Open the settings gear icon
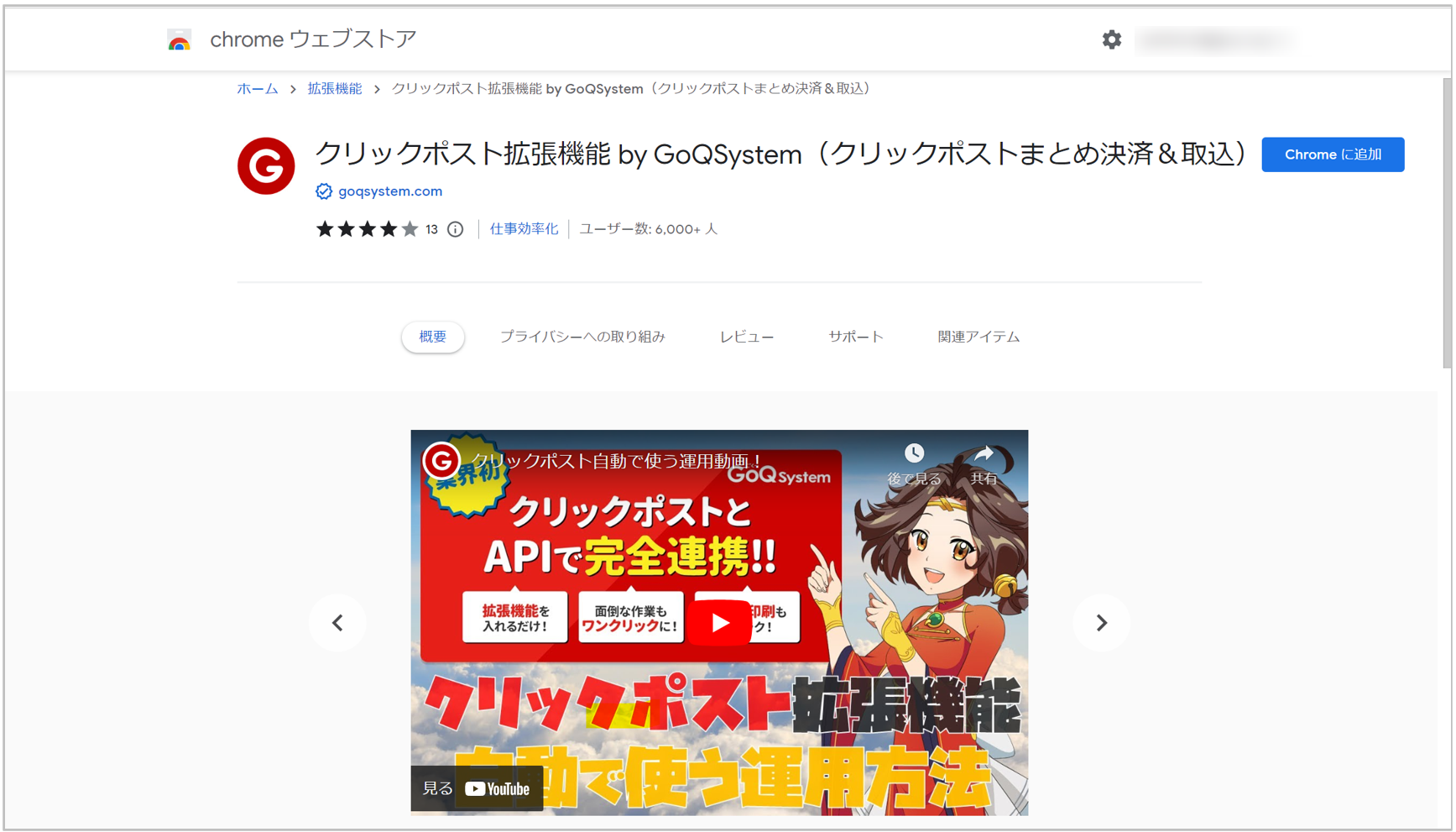 click(x=1111, y=39)
